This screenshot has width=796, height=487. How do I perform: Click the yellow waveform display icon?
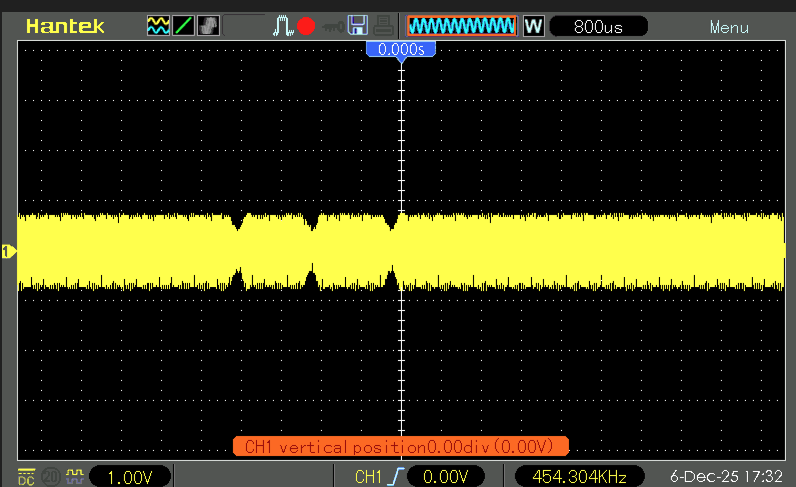pyautogui.click(x=158, y=26)
